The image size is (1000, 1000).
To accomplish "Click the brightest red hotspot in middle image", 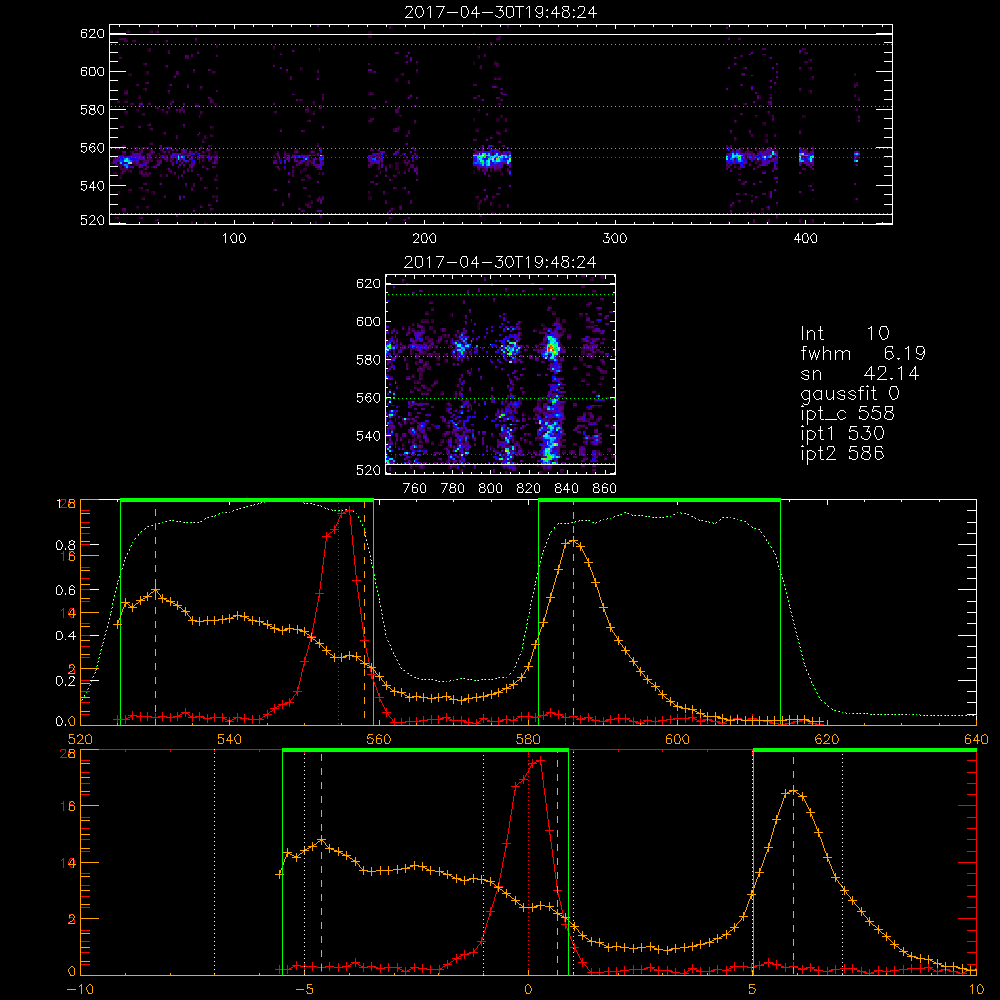I will 552,348.
